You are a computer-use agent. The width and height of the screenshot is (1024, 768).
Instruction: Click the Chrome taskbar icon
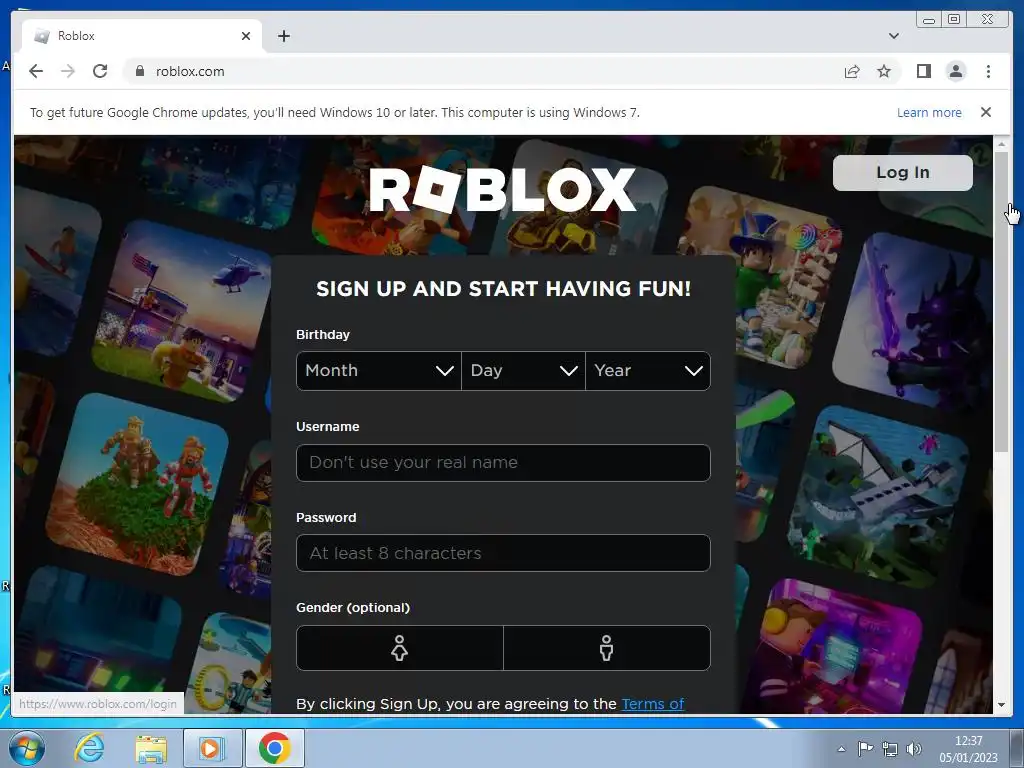[x=274, y=748]
